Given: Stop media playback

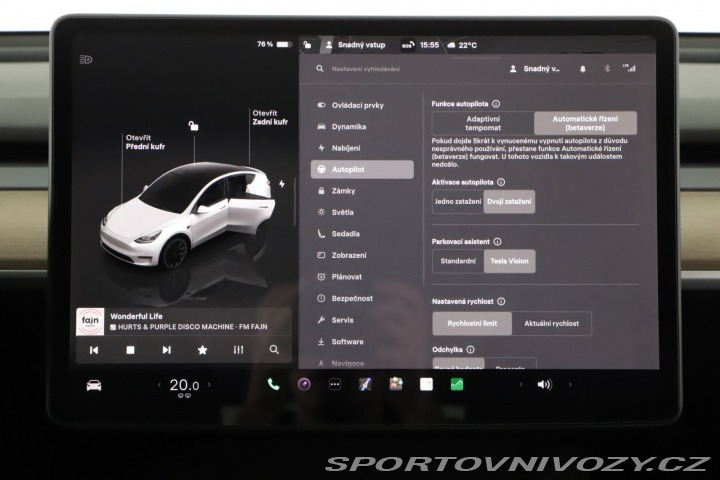Looking at the screenshot, I should coord(130,350).
